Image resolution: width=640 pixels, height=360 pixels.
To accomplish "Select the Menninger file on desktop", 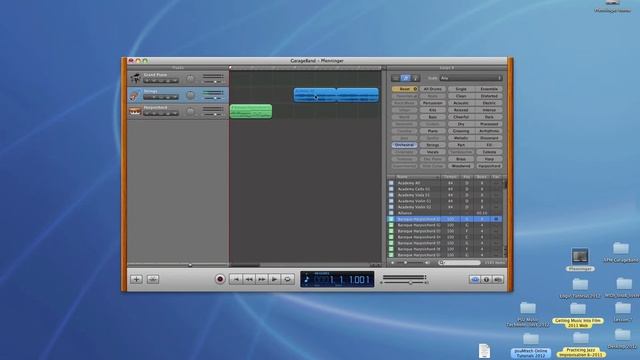I will [580, 260].
